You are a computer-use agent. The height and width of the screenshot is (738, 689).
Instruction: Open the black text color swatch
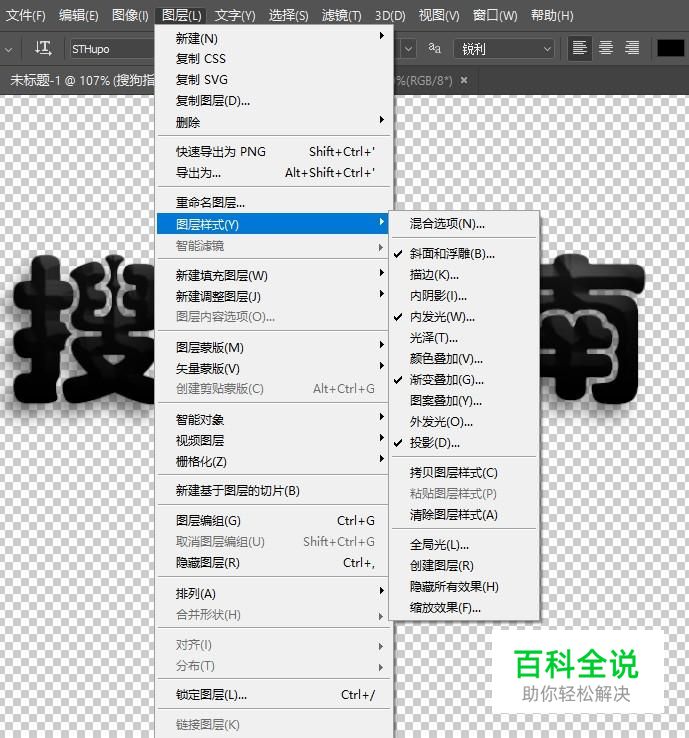[670, 48]
